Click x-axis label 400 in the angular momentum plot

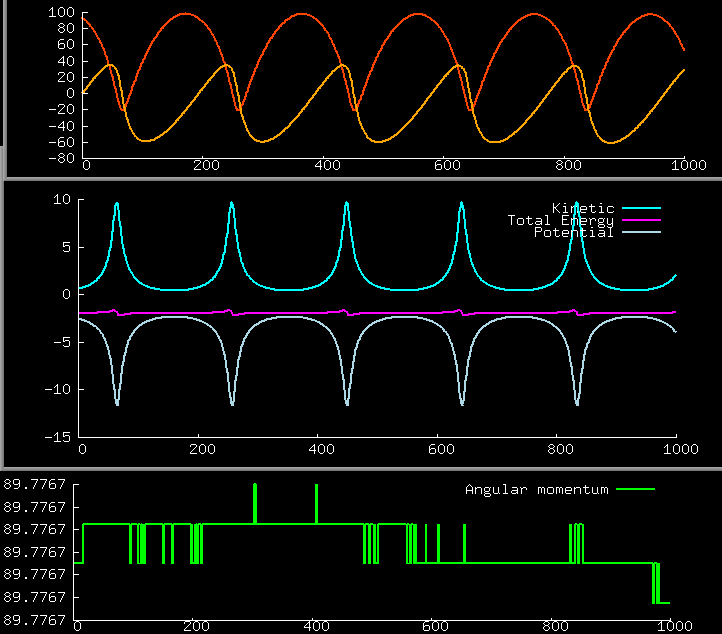(x=316, y=627)
